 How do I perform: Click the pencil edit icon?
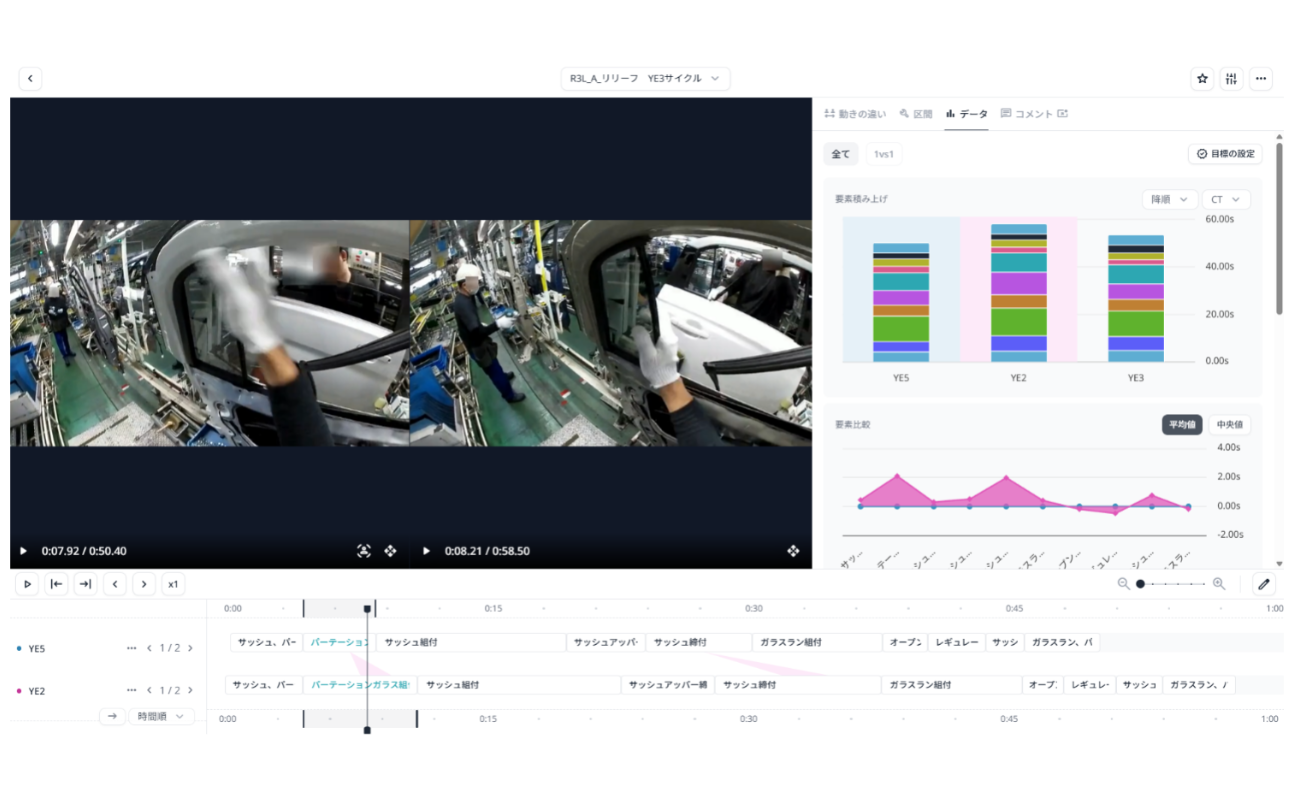pyautogui.click(x=1264, y=584)
